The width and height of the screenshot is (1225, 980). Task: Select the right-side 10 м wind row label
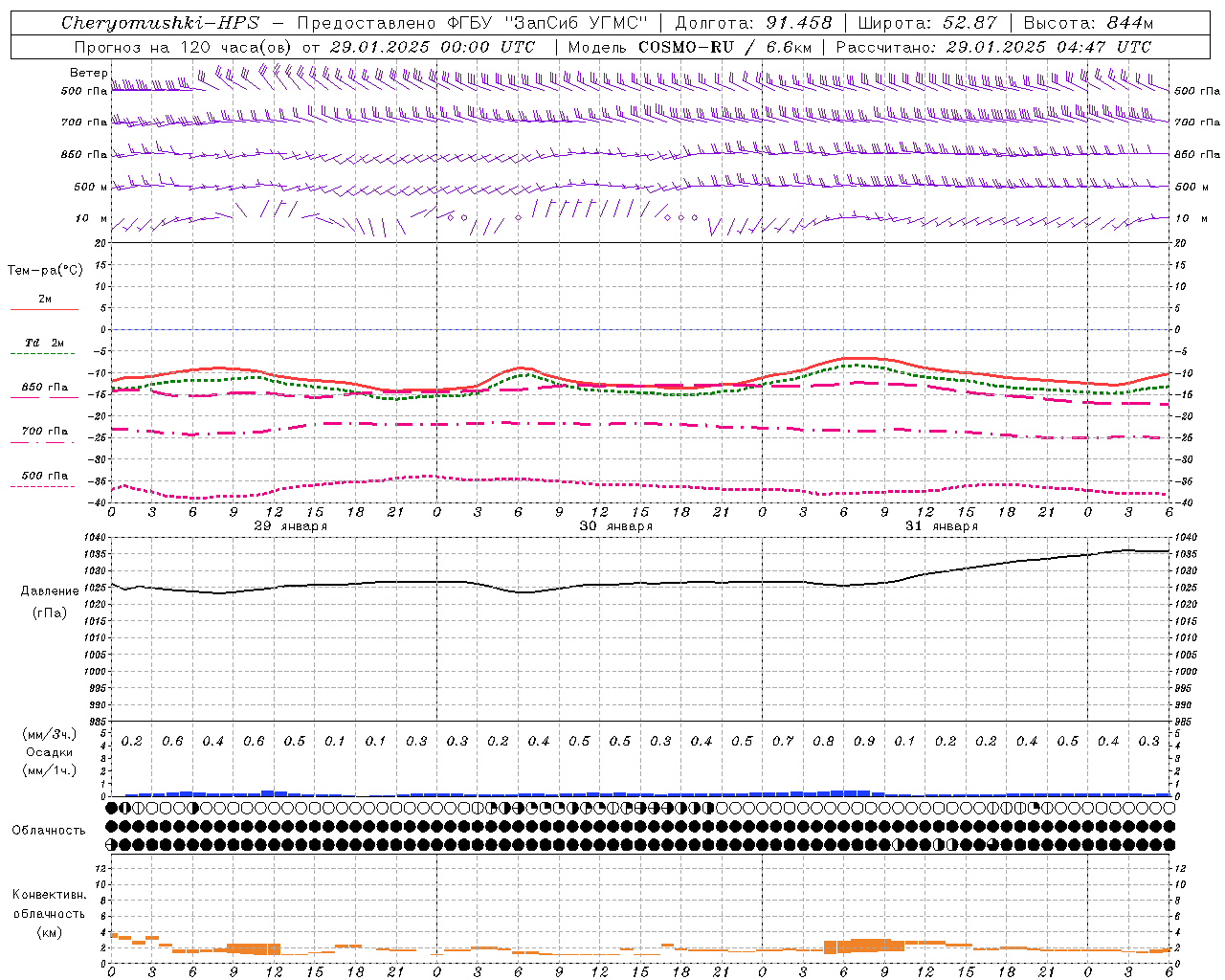coord(1190,218)
